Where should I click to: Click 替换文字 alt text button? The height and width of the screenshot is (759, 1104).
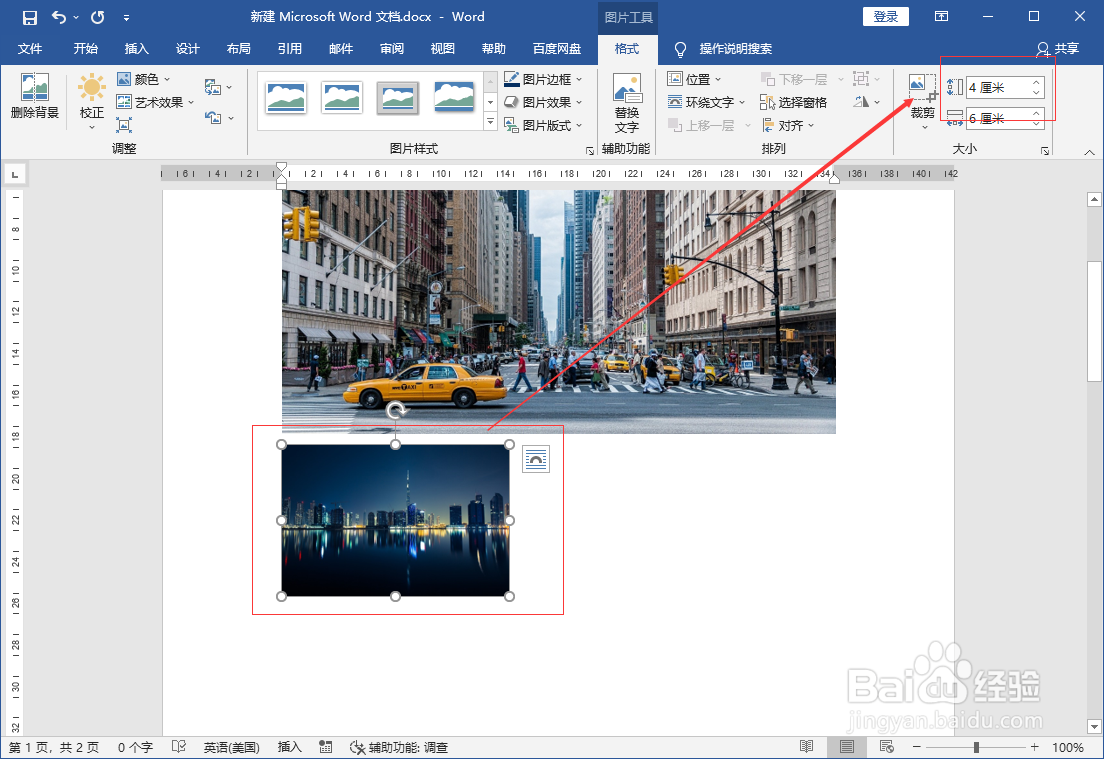pos(627,103)
